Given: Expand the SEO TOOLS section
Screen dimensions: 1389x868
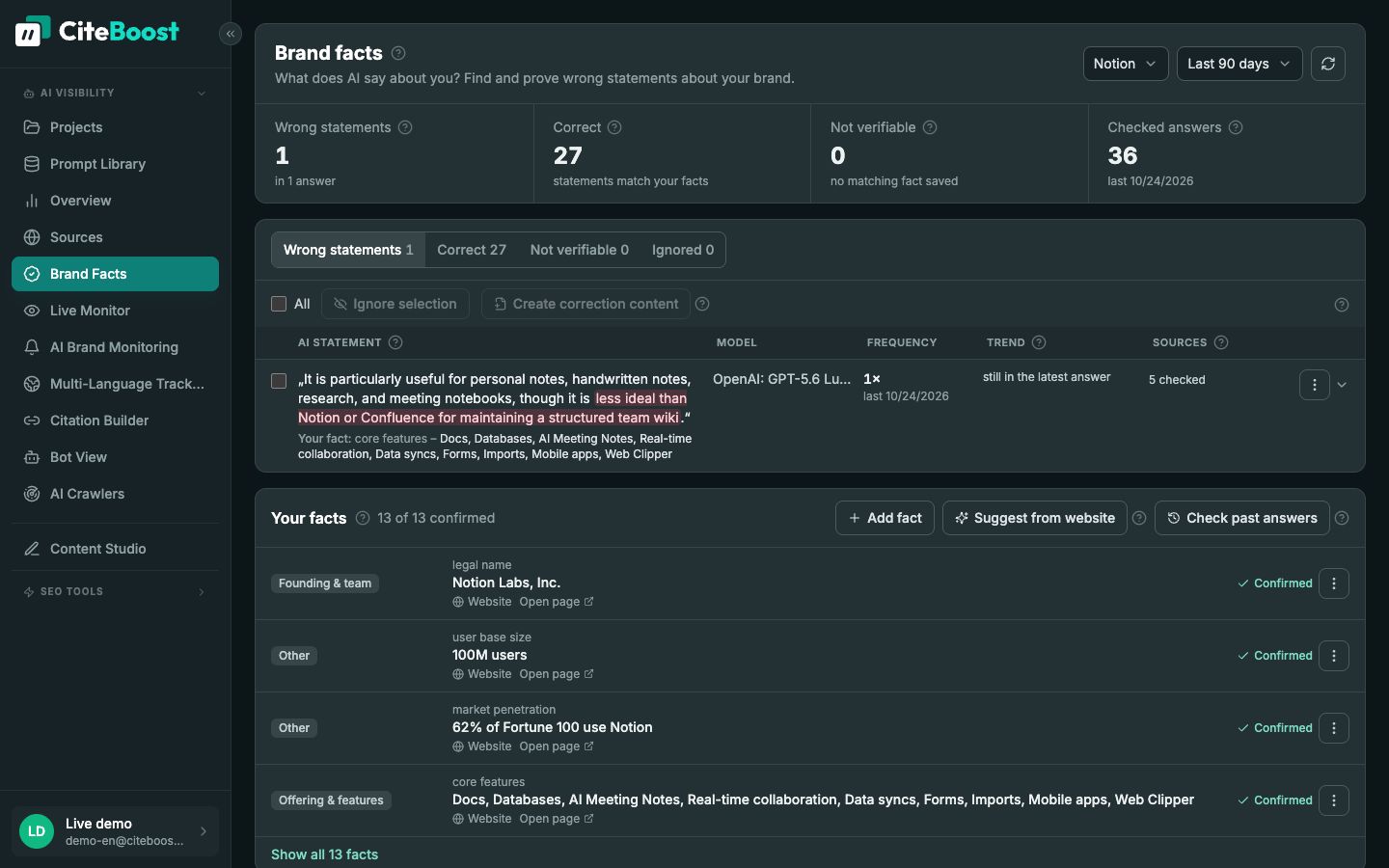Looking at the screenshot, I should [115, 591].
